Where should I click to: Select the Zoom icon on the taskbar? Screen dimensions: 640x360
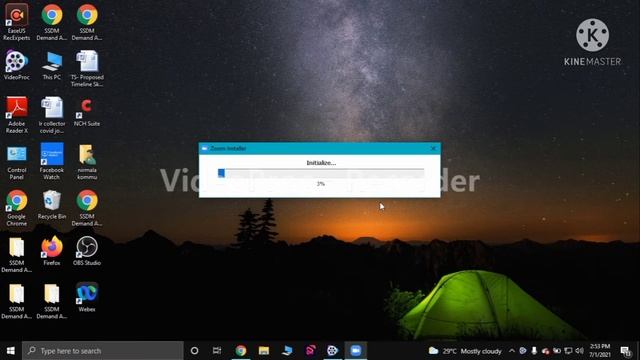point(356,351)
